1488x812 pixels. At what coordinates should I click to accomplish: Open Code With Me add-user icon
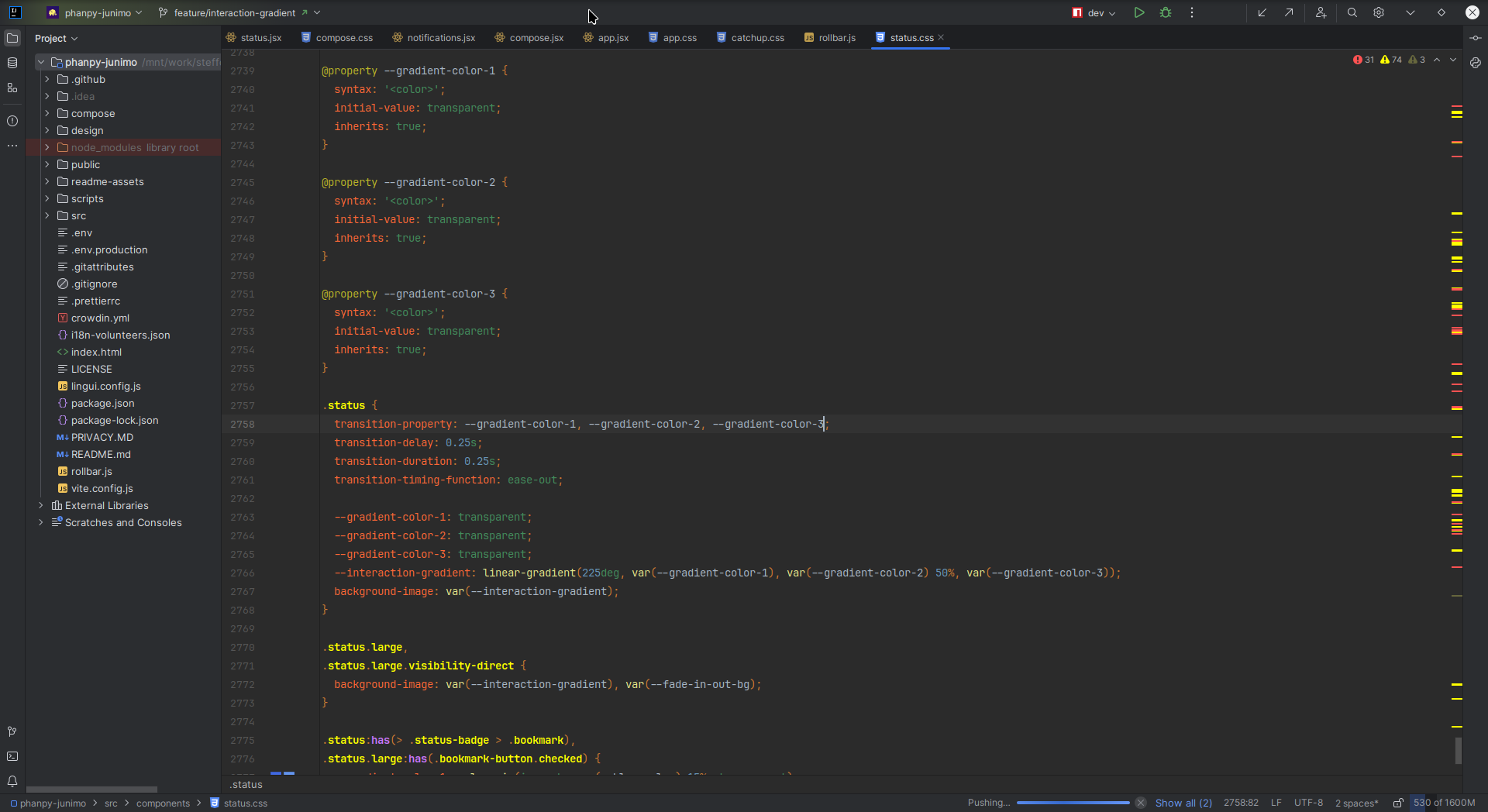[x=1321, y=12]
